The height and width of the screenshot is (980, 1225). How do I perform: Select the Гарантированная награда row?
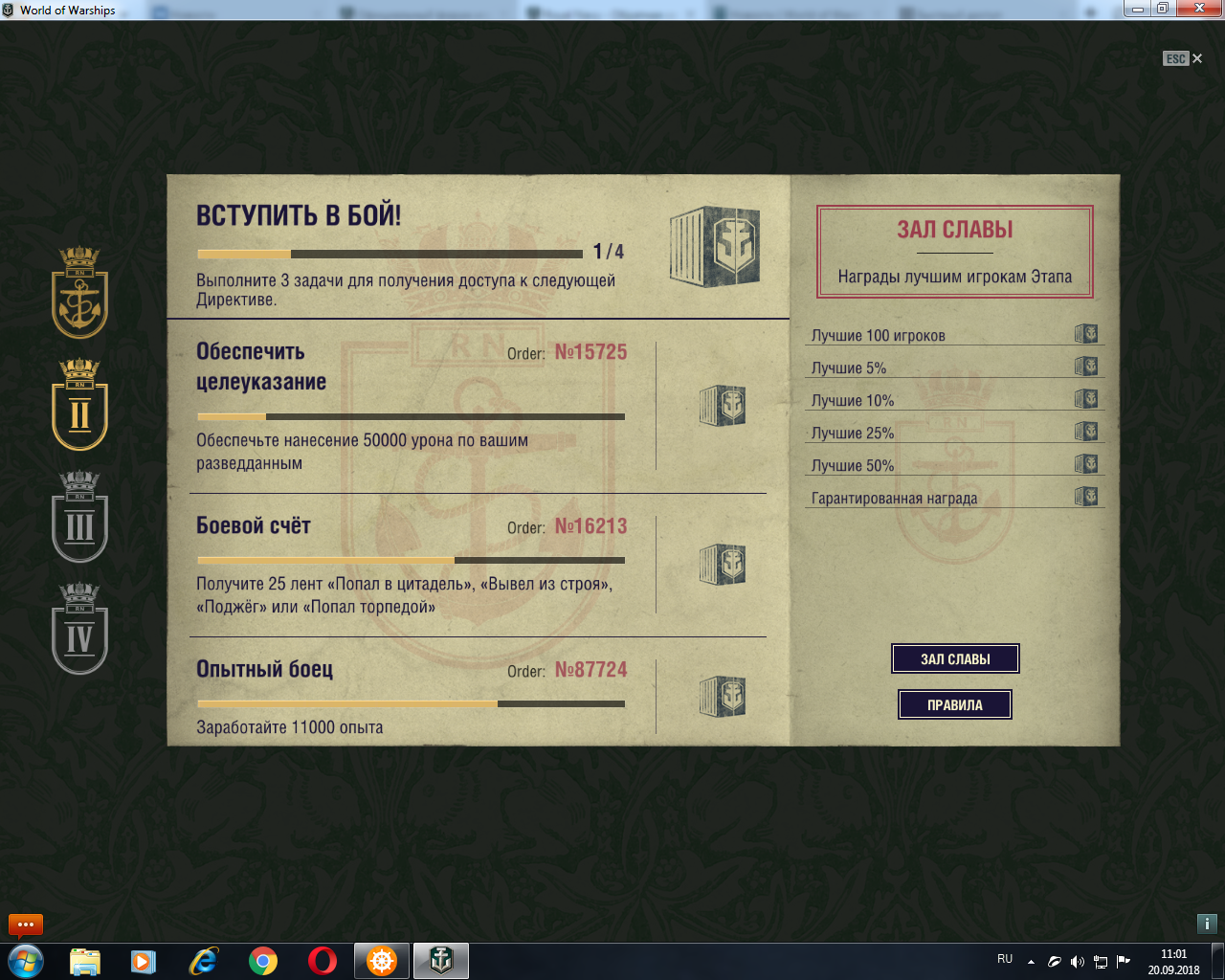(x=955, y=497)
